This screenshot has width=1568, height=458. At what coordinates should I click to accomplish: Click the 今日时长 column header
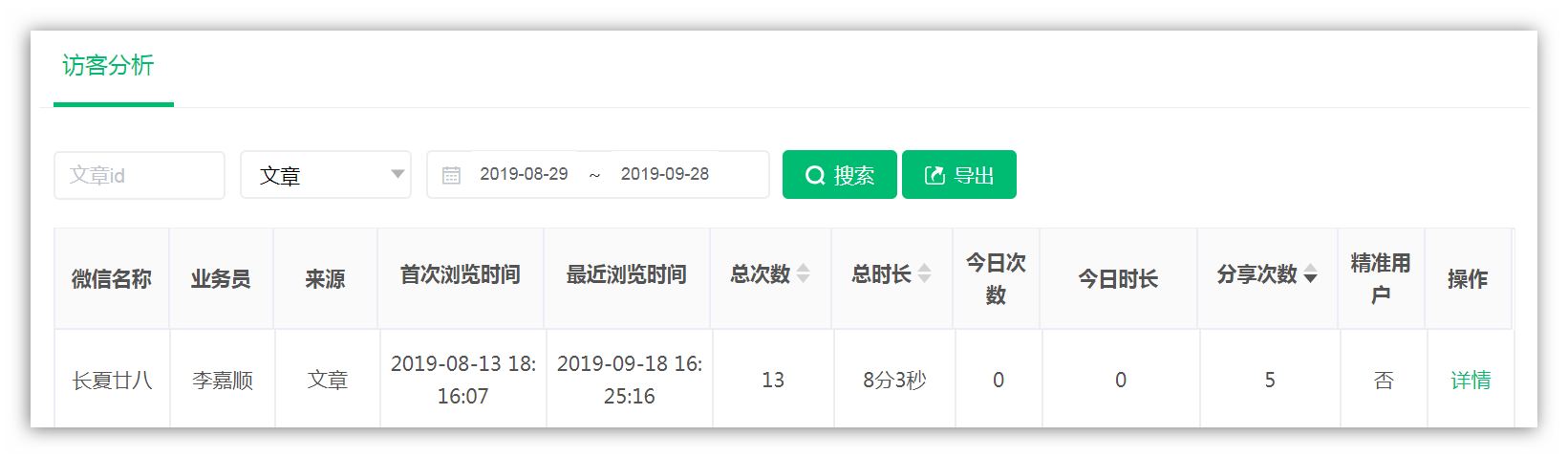(1118, 278)
